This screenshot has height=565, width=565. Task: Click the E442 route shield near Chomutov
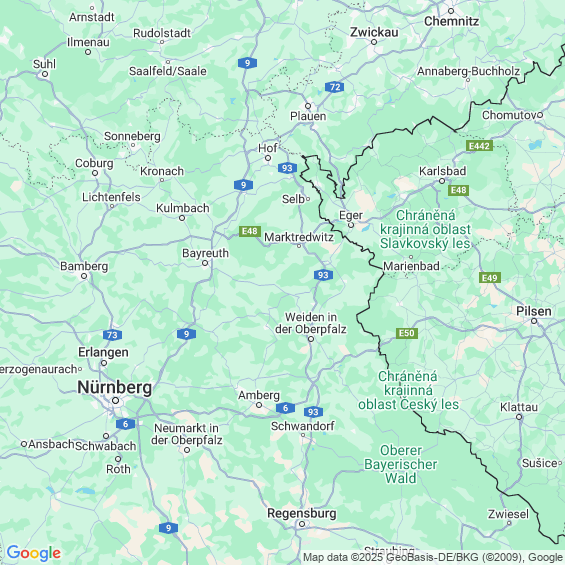click(479, 146)
